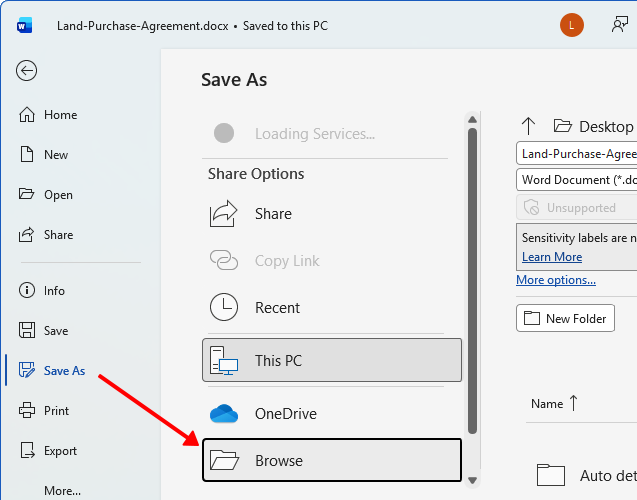Open the orange L account avatar
The image size is (637, 500).
coord(572,25)
